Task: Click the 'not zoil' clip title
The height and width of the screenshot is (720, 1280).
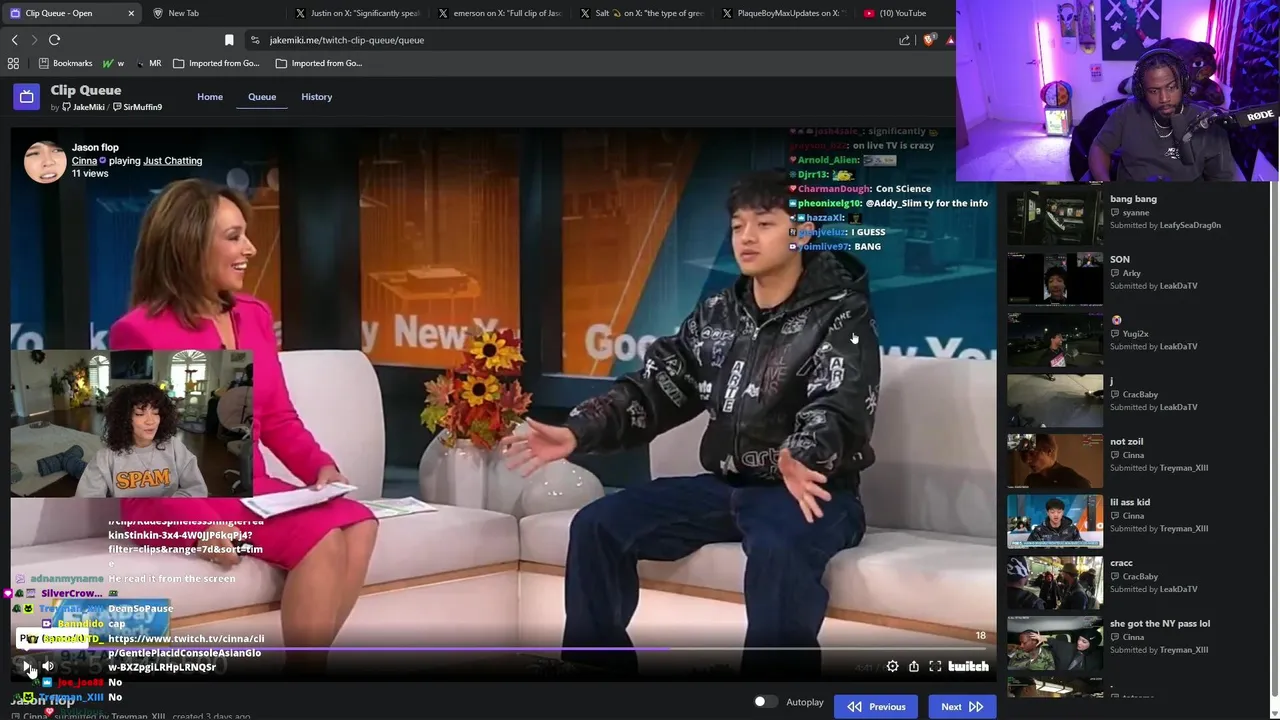Action: (x=1126, y=441)
